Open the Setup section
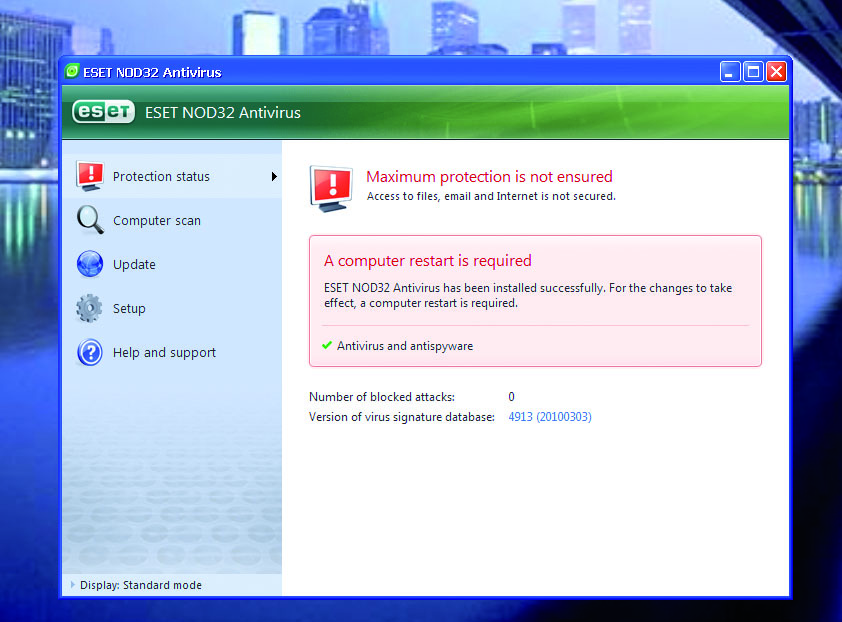This screenshot has width=842, height=622. 172,308
